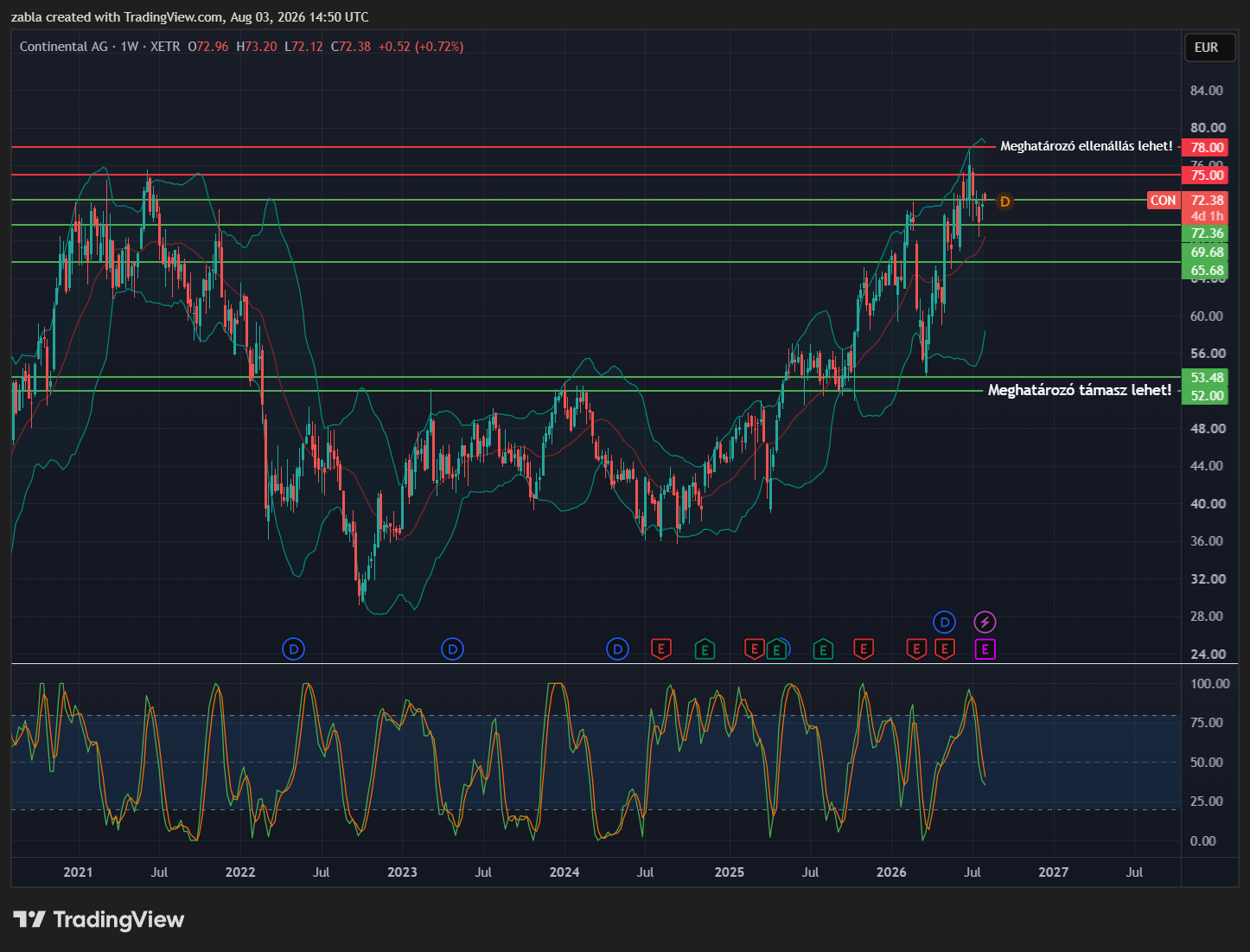Click the blue dividend marker from spring 2022
Image resolution: width=1250 pixels, height=952 pixels.
(x=294, y=649)
